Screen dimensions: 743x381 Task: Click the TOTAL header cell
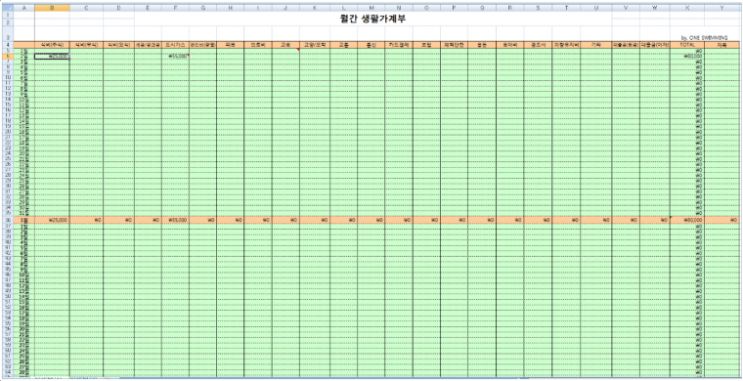687,45
